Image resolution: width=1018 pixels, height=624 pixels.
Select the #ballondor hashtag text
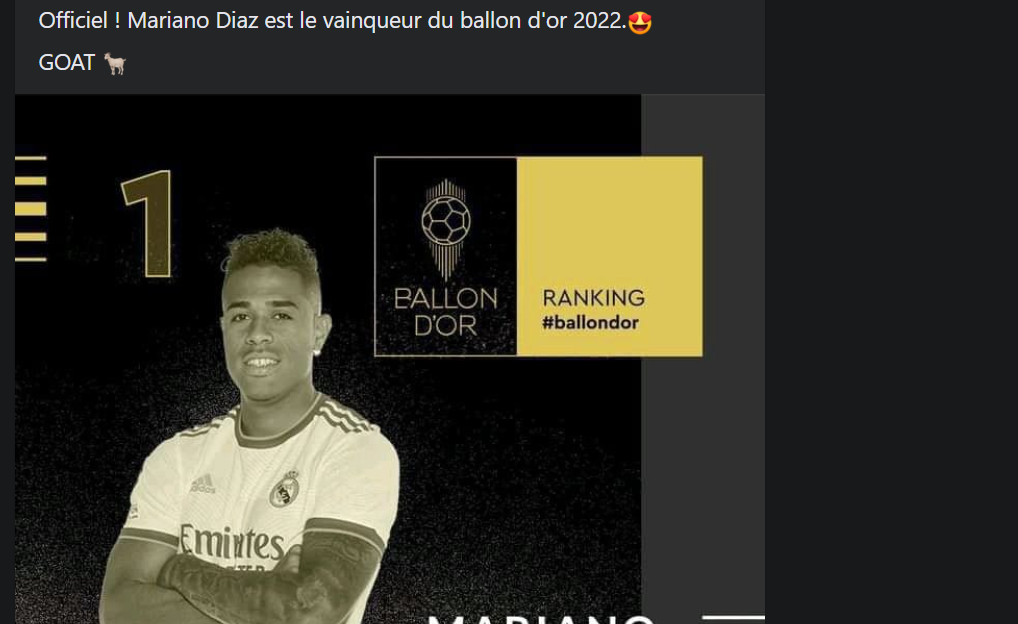[x=590, y=323]
